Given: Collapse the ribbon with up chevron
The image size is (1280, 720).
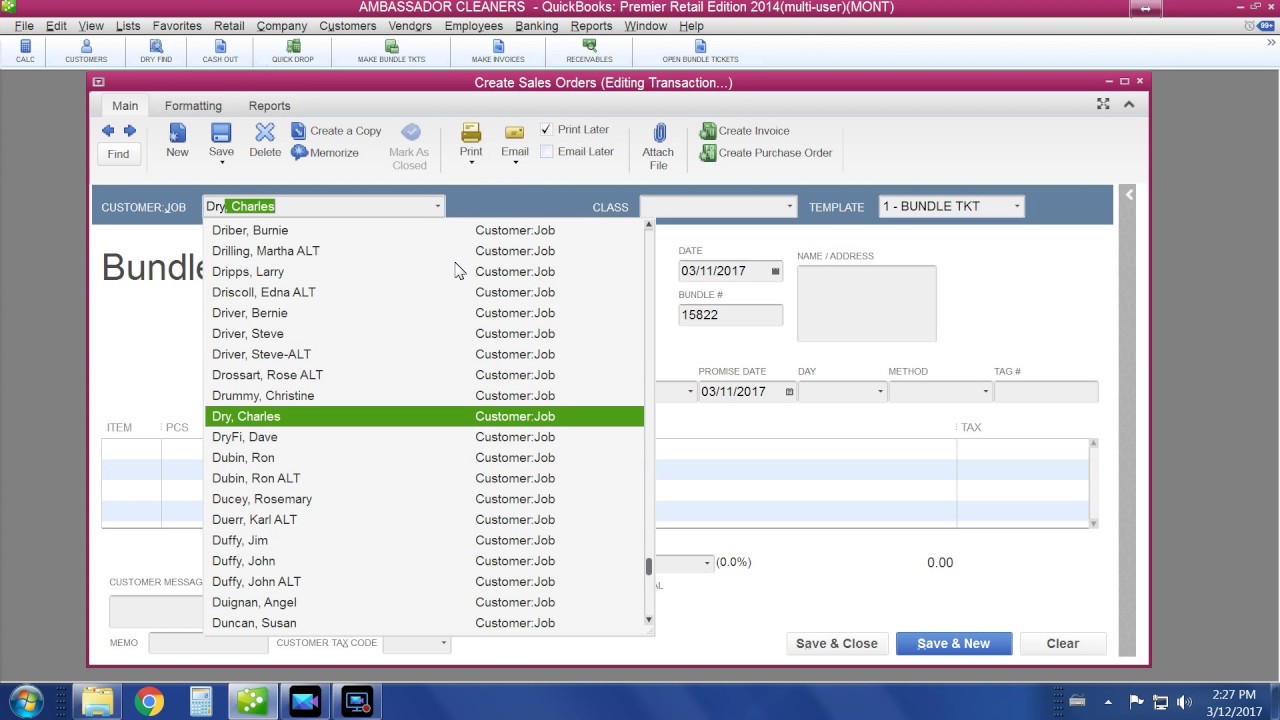Looking at the screenshot, I should [x=1129, y=104].
